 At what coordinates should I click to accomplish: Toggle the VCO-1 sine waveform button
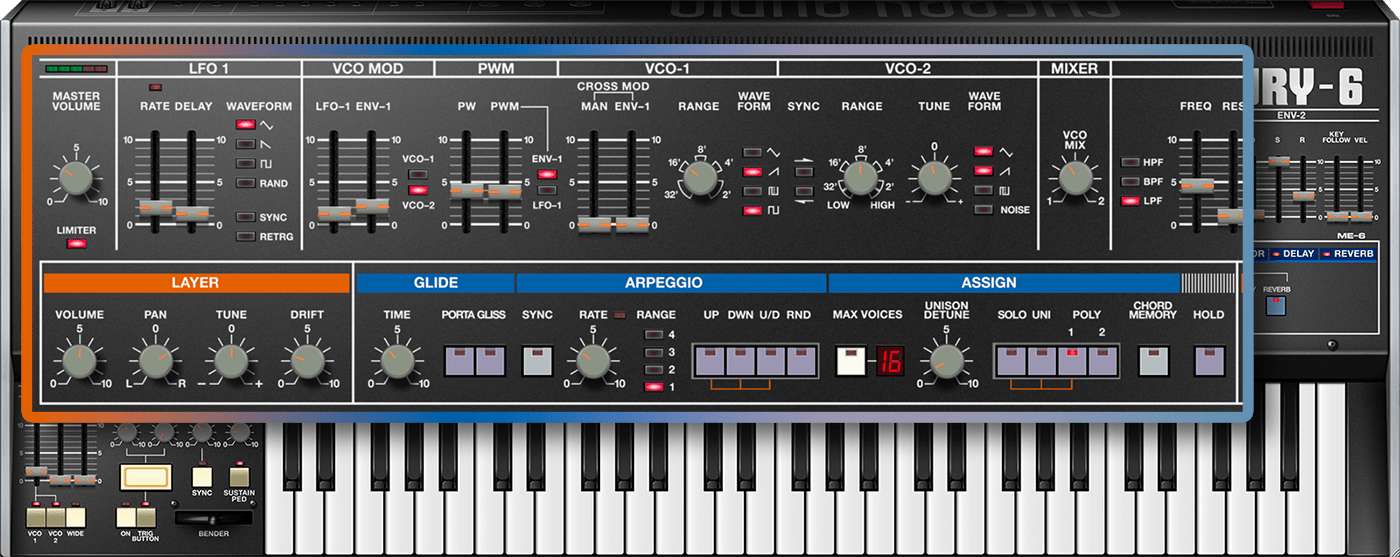point(752,151)
